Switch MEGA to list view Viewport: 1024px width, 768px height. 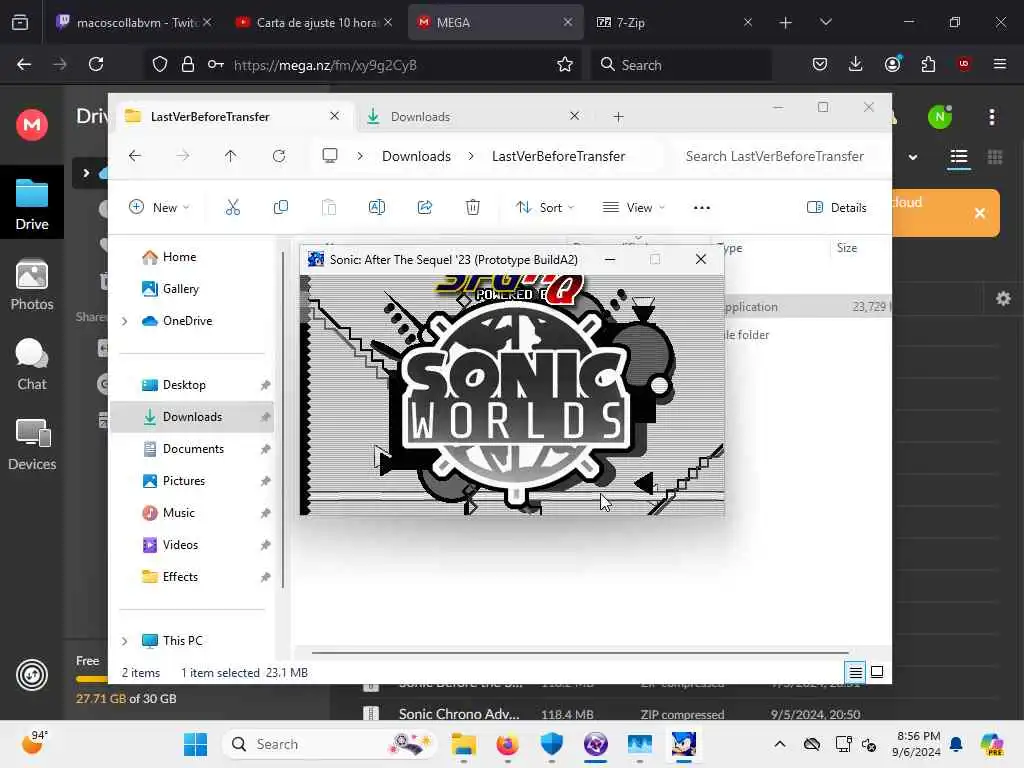pyautogui.click(x=959, y=157)
